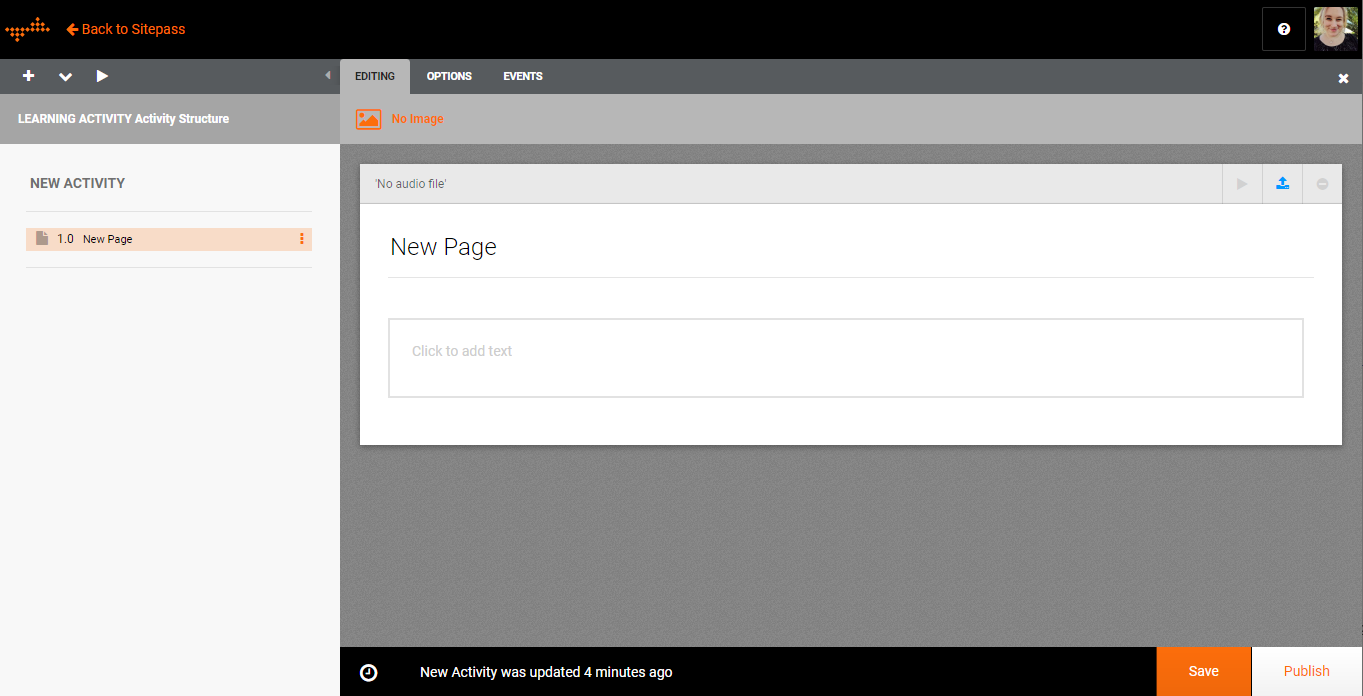
Task: Click LEARNING ACTIVITY Activity Structure header
Action: (x=123, y=119)
